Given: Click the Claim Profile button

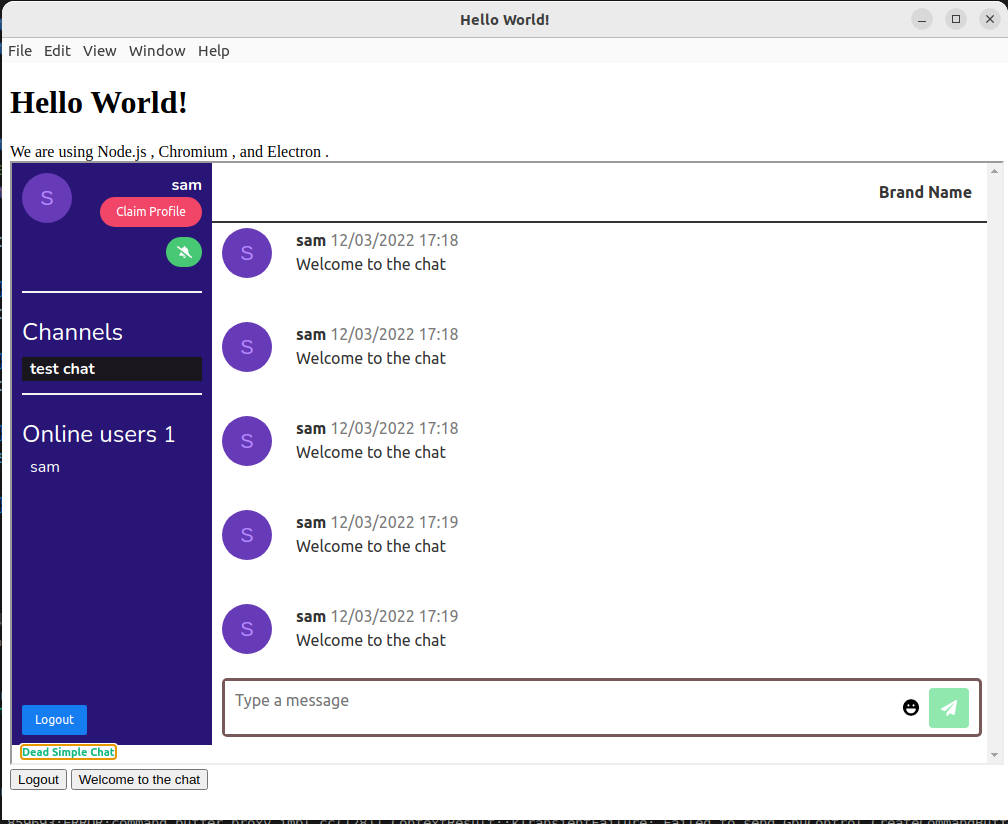Looking at the screenshot, I should click(x=150, y=211).
